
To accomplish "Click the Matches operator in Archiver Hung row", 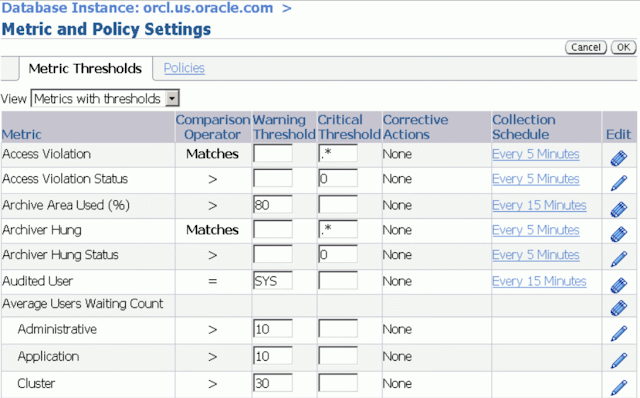I will tap(212, 230).
